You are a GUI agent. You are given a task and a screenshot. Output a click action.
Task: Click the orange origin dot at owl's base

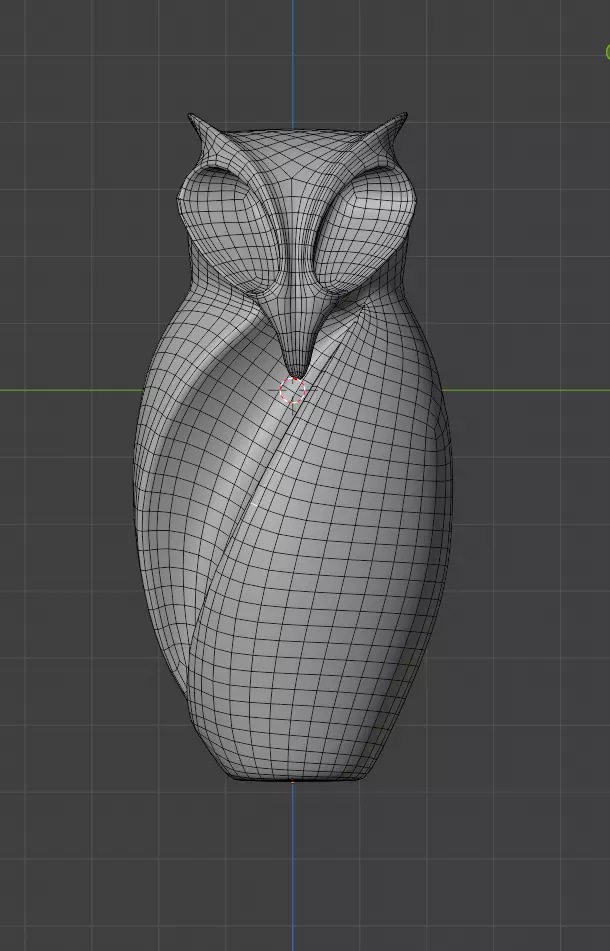coord(293,782)
